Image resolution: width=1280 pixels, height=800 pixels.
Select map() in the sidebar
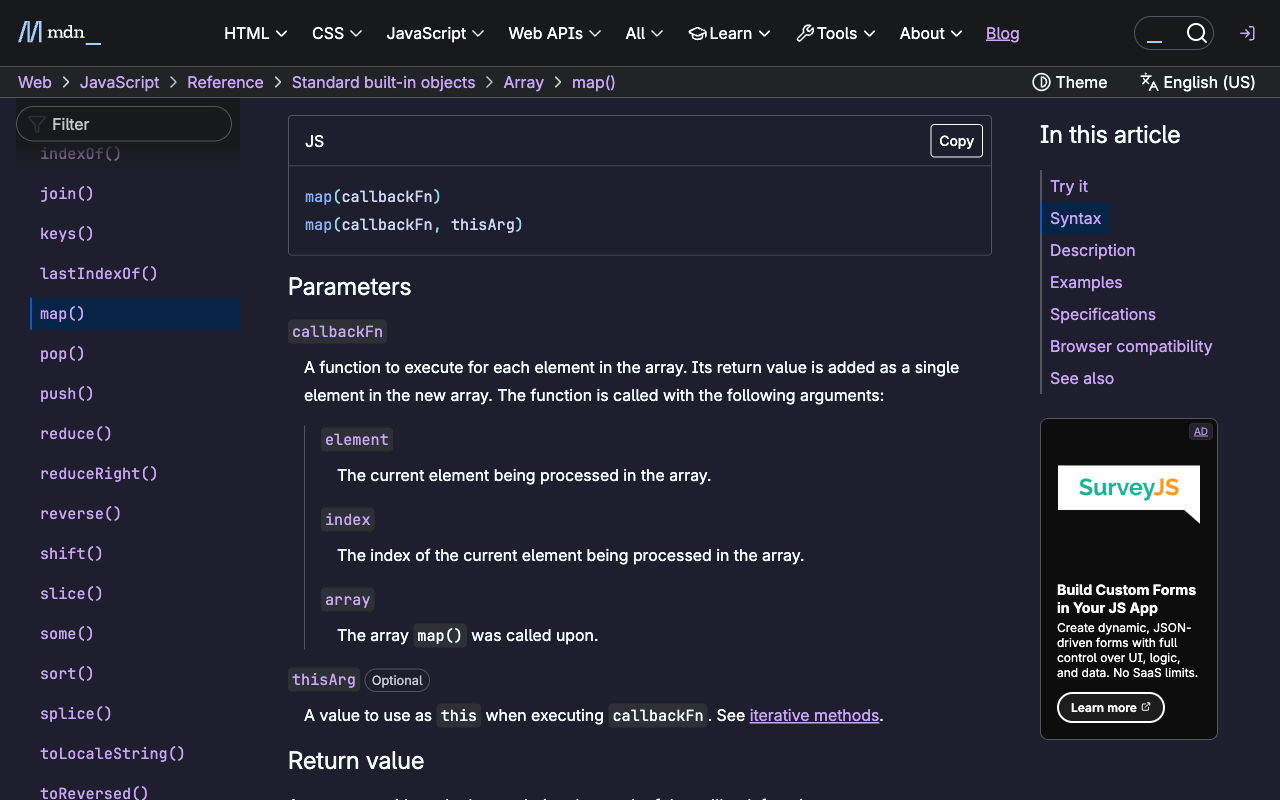coord(134,313)
